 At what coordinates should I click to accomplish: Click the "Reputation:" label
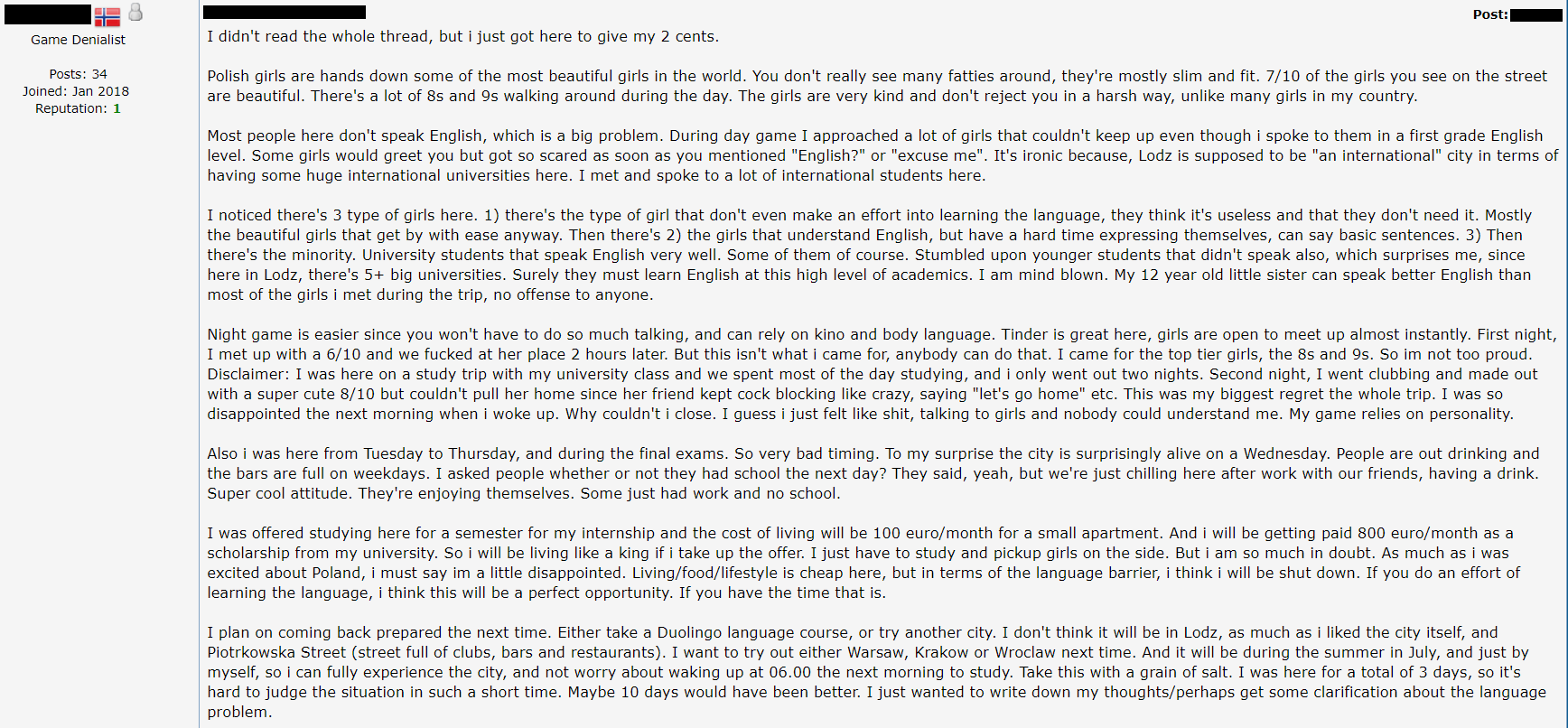pos(70,108)
